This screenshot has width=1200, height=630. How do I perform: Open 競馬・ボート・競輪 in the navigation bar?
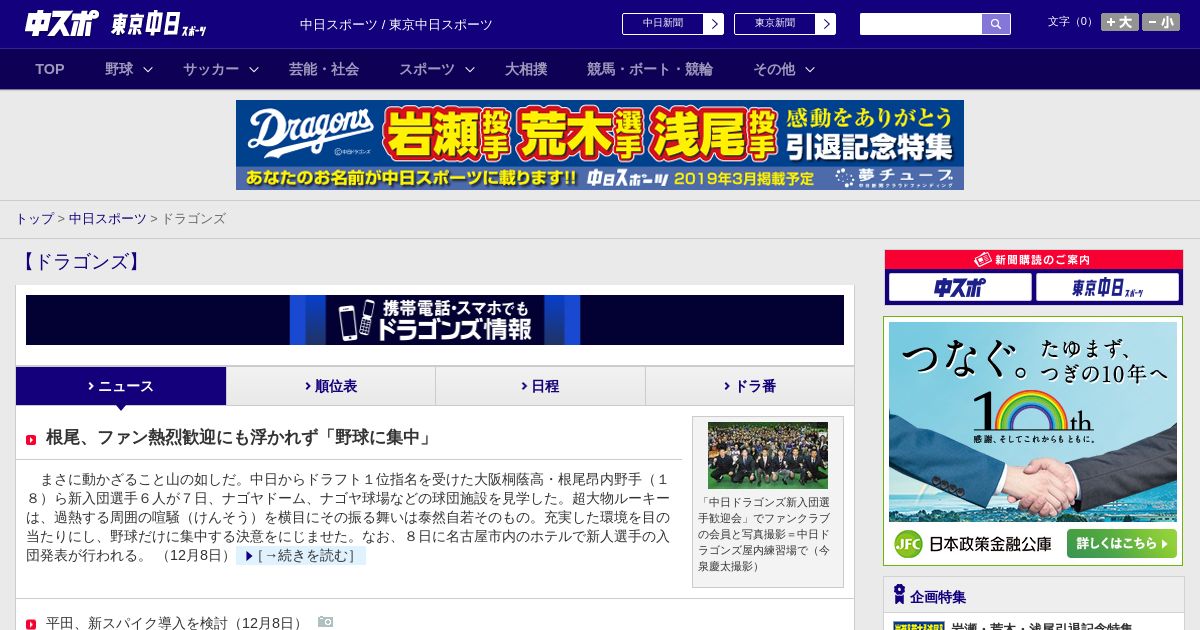(x=650, y=69)
